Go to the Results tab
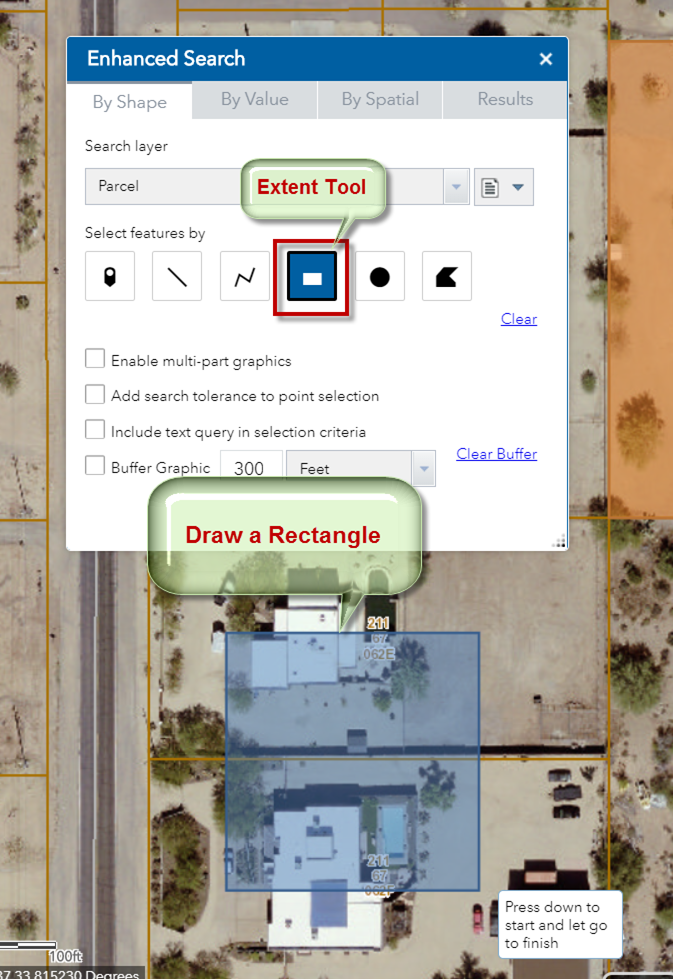 click(505, 100)
